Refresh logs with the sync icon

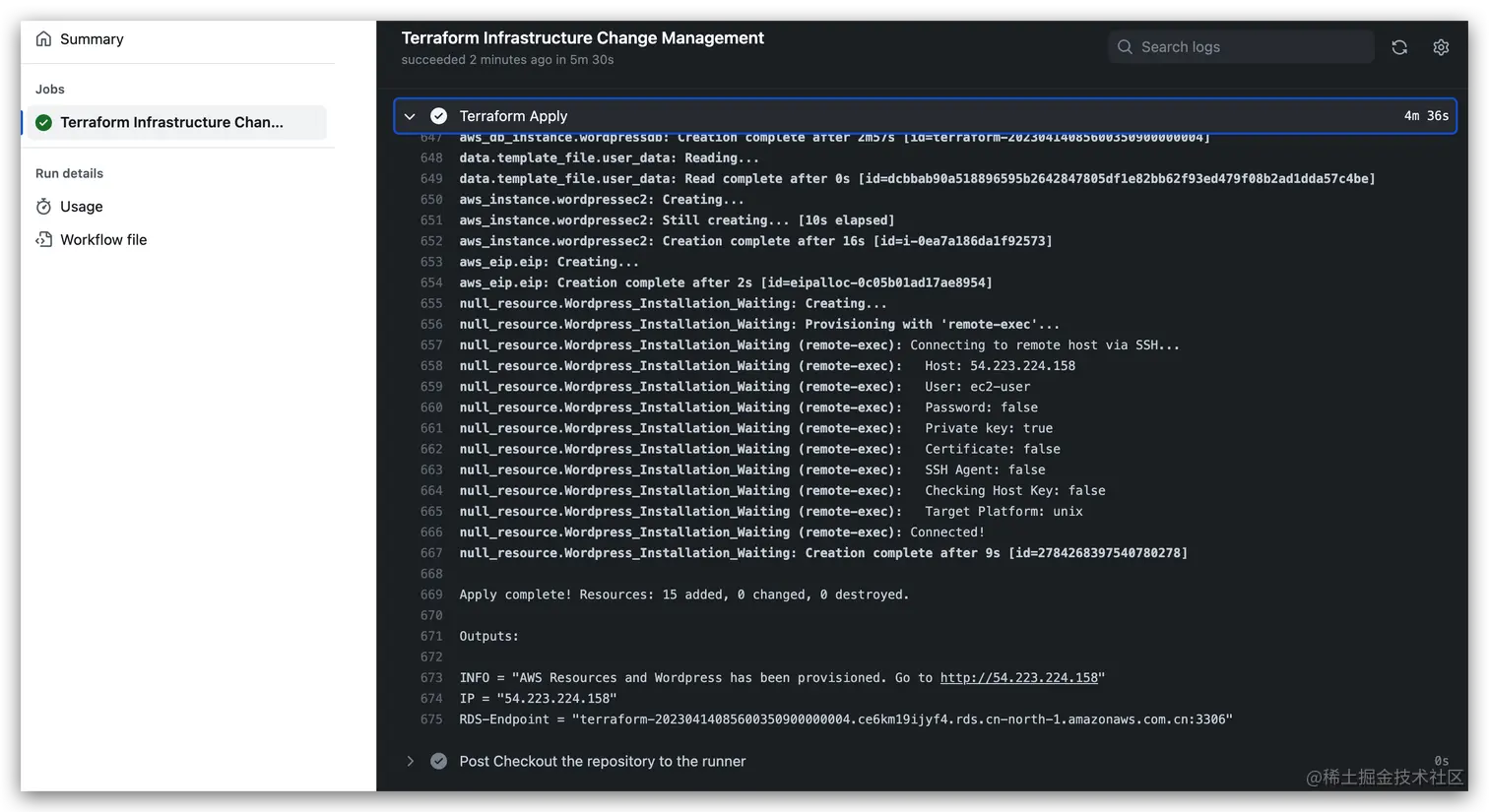click(x=1399, y=47)
